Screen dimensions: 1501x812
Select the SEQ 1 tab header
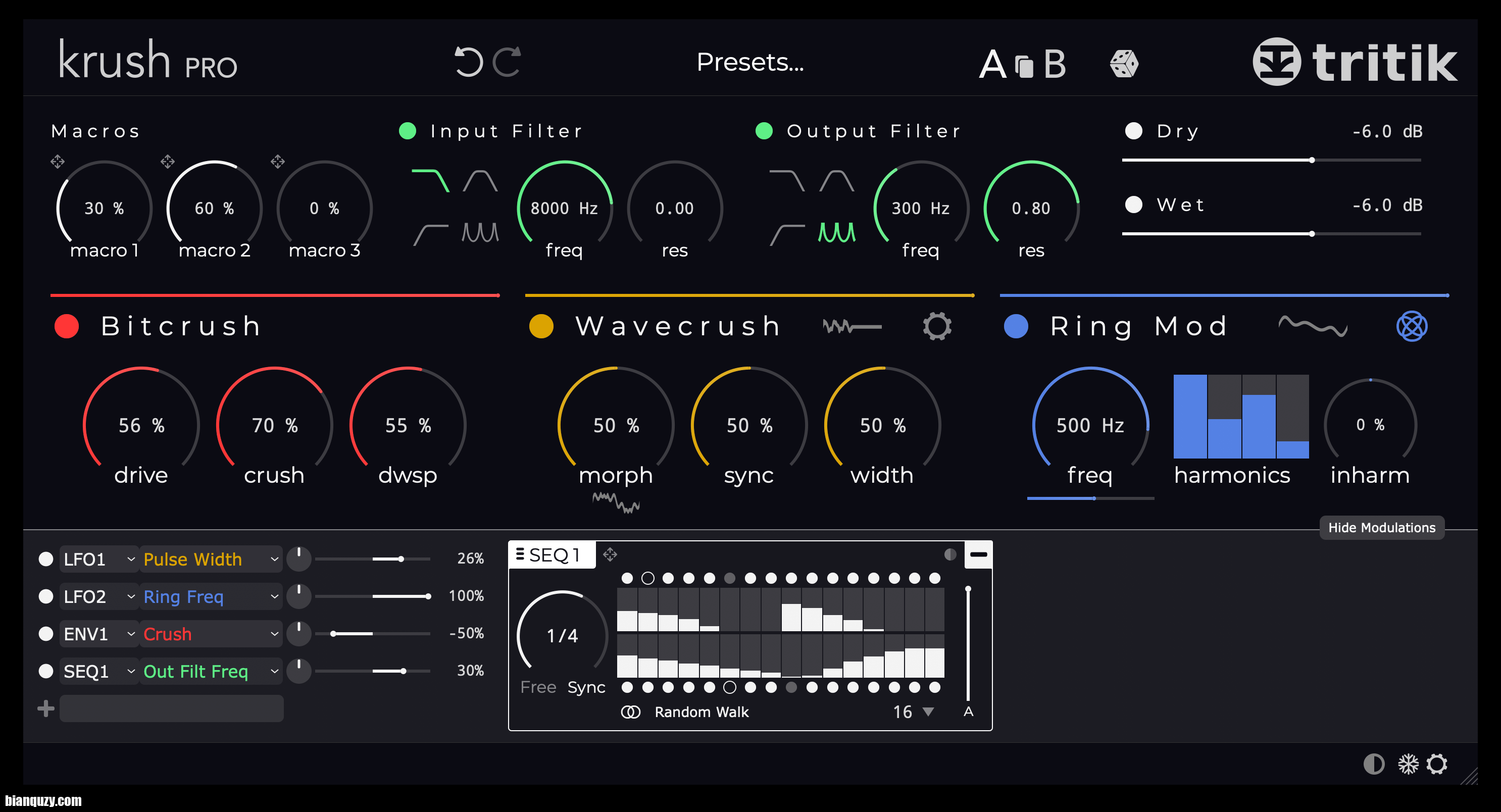pos(553,554)
